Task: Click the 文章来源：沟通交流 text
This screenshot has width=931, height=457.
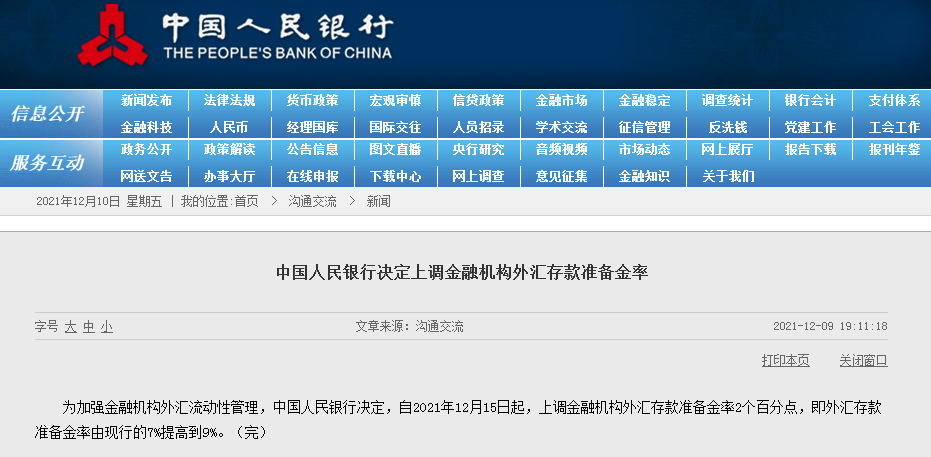Action: (410, 326)
